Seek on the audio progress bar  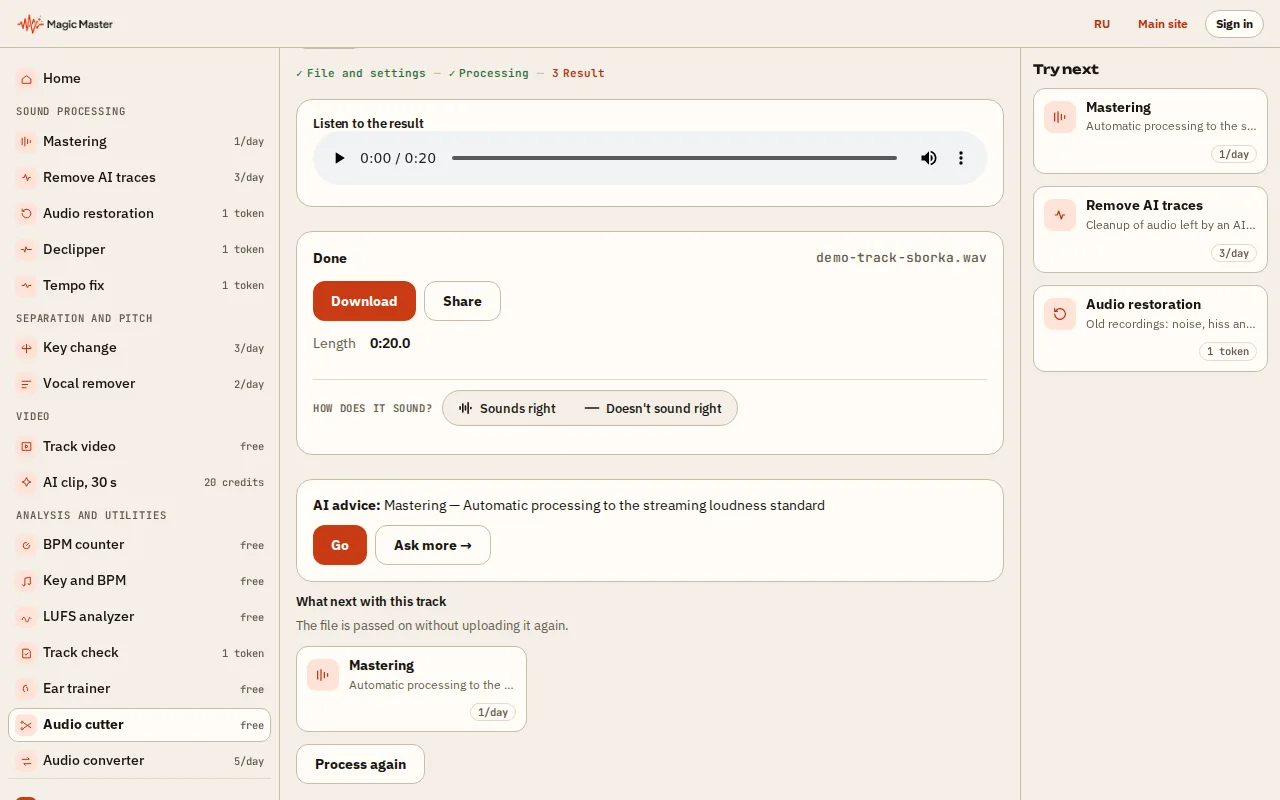[x=674, y=158]
